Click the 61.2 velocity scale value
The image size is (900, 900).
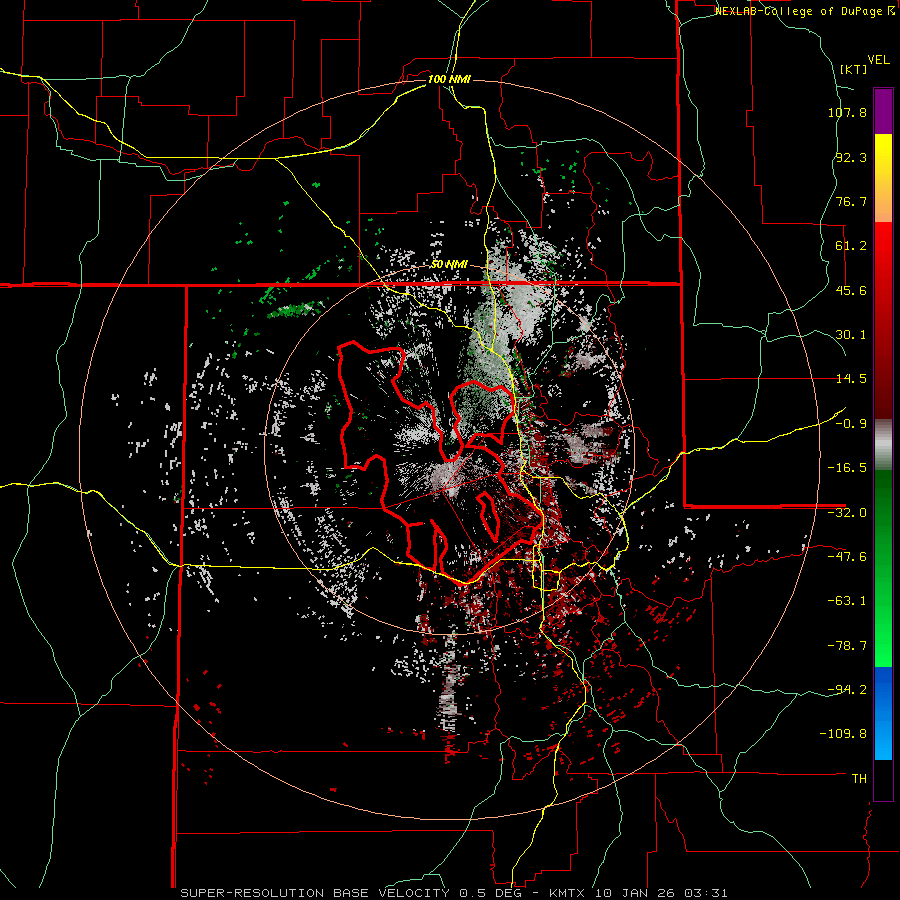point(851,246)
